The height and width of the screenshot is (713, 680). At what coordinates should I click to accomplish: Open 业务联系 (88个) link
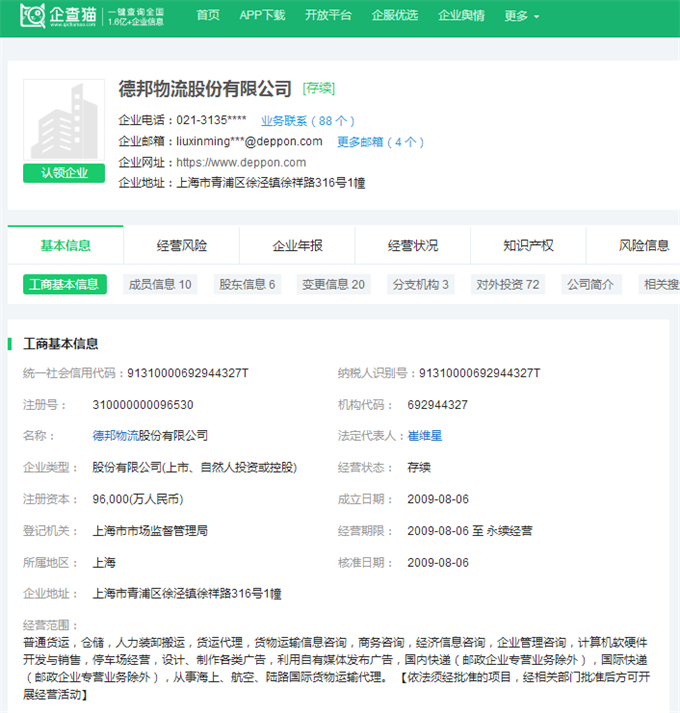tap(307, 121)
